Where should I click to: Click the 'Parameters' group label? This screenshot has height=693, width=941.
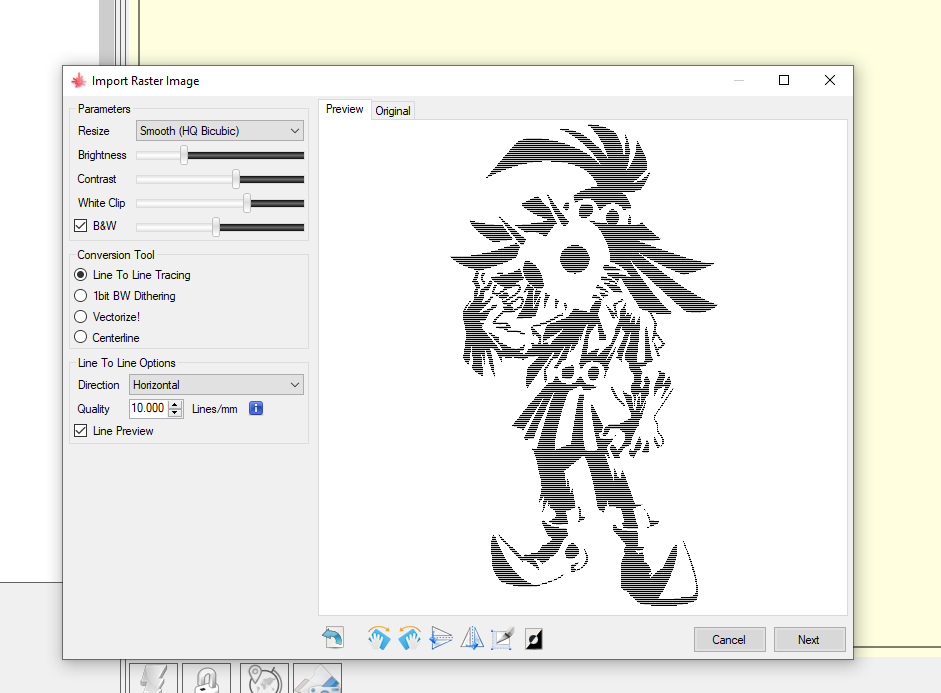[x=104, y=109]
